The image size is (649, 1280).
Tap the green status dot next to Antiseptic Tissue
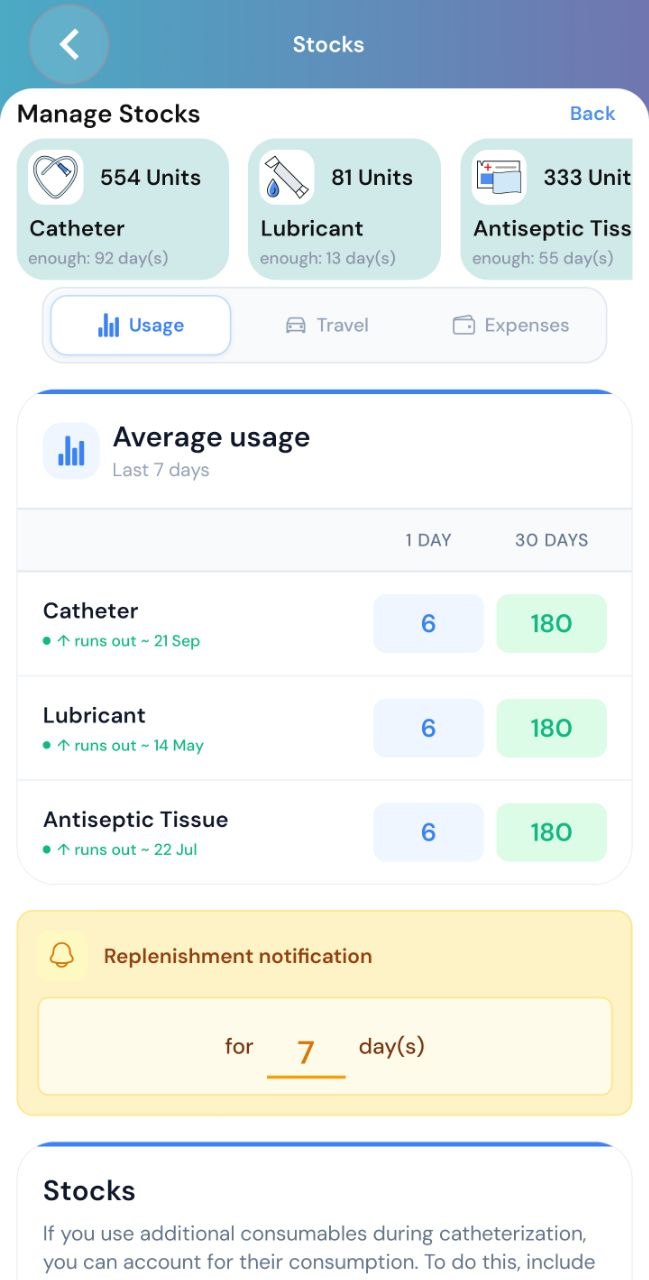tap(46, 850)
